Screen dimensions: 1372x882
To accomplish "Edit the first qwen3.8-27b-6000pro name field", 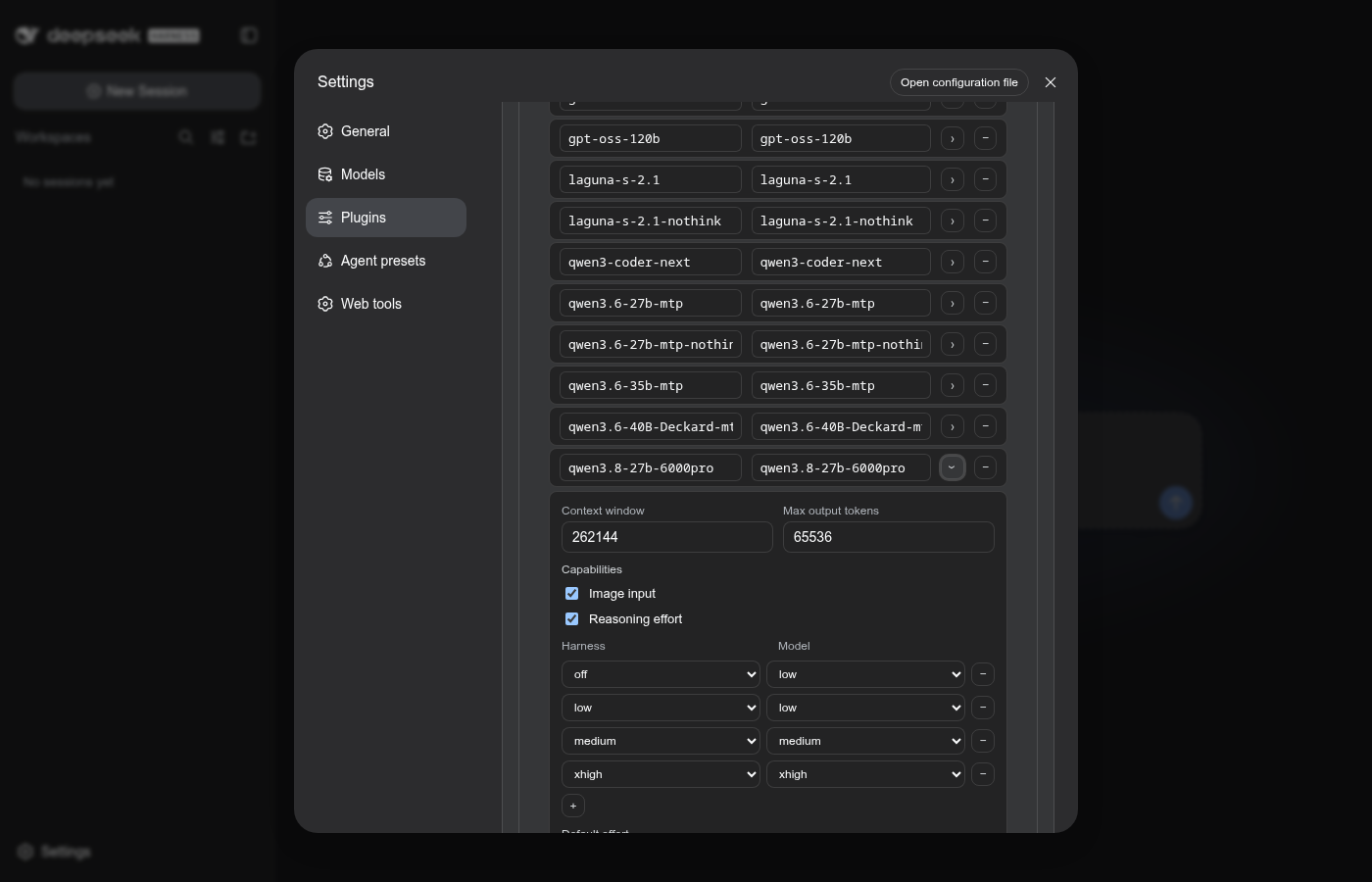I will tap(651, 468).
